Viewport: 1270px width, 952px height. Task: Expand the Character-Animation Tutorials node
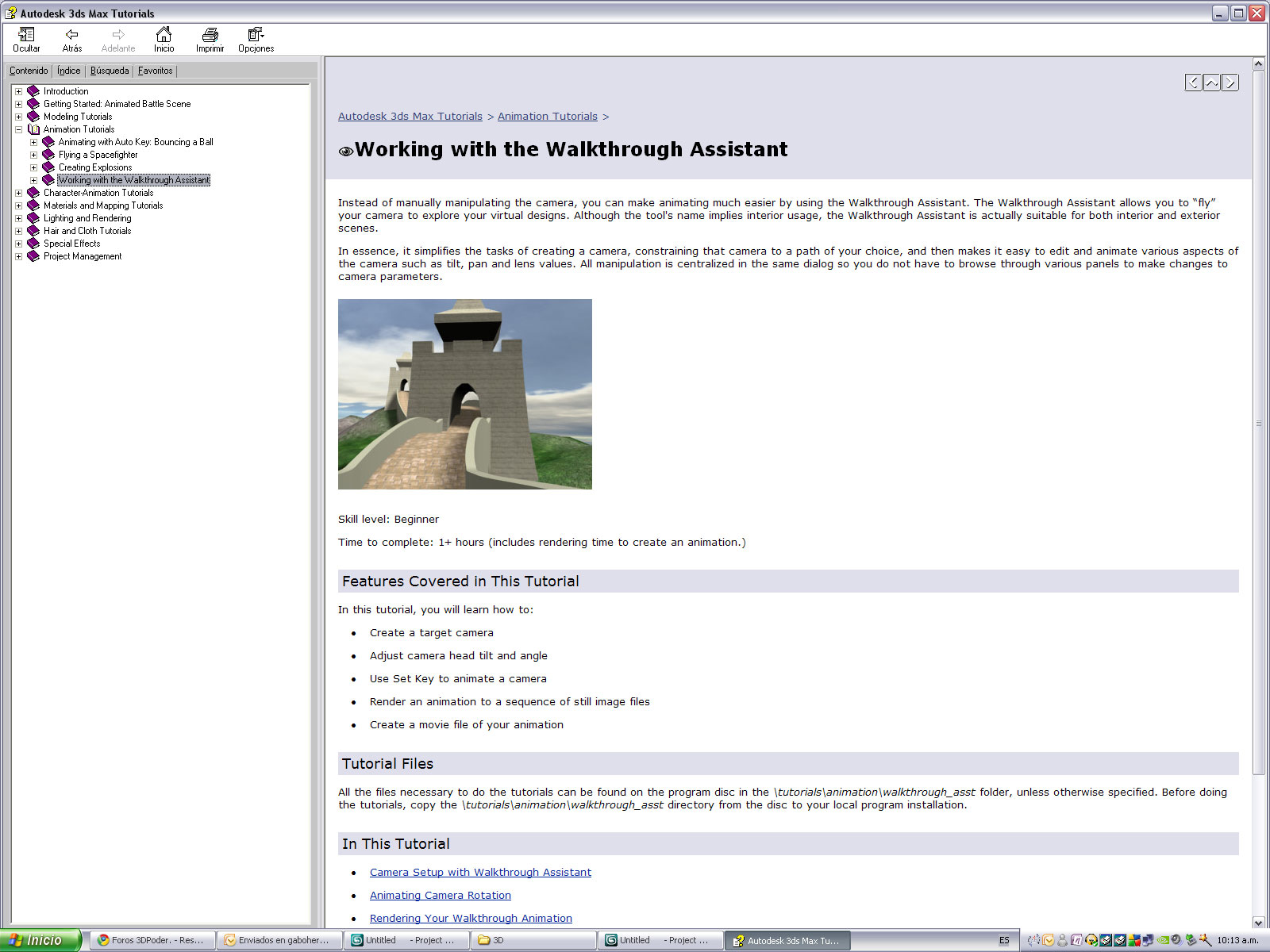[18, 193]
